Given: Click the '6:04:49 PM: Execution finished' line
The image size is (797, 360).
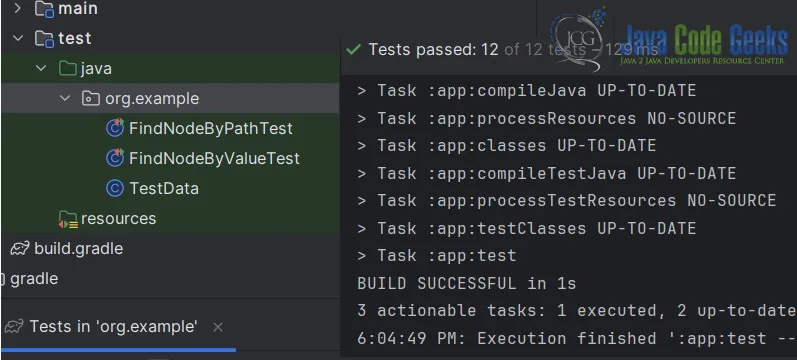Looking at the screenshot, I should 576,339.
